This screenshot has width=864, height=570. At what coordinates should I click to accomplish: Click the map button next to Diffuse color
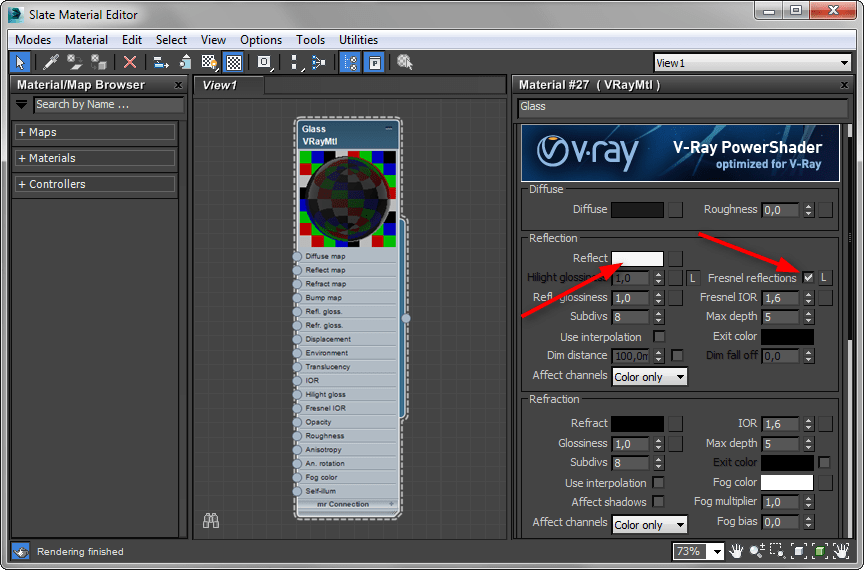pyautogui.click(x=676, y=210)
